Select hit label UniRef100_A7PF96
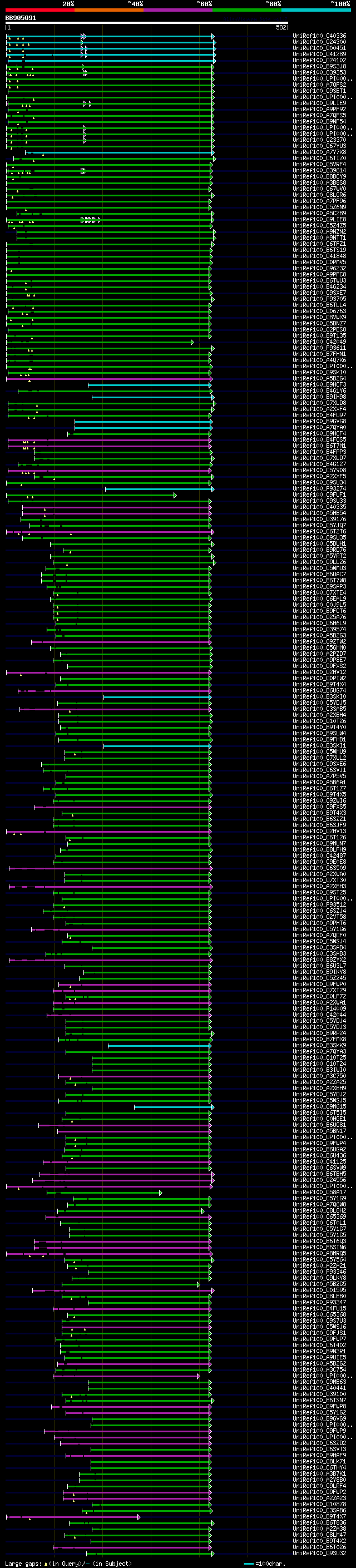This screenshot has width=356, height=1568. [319, 201]
